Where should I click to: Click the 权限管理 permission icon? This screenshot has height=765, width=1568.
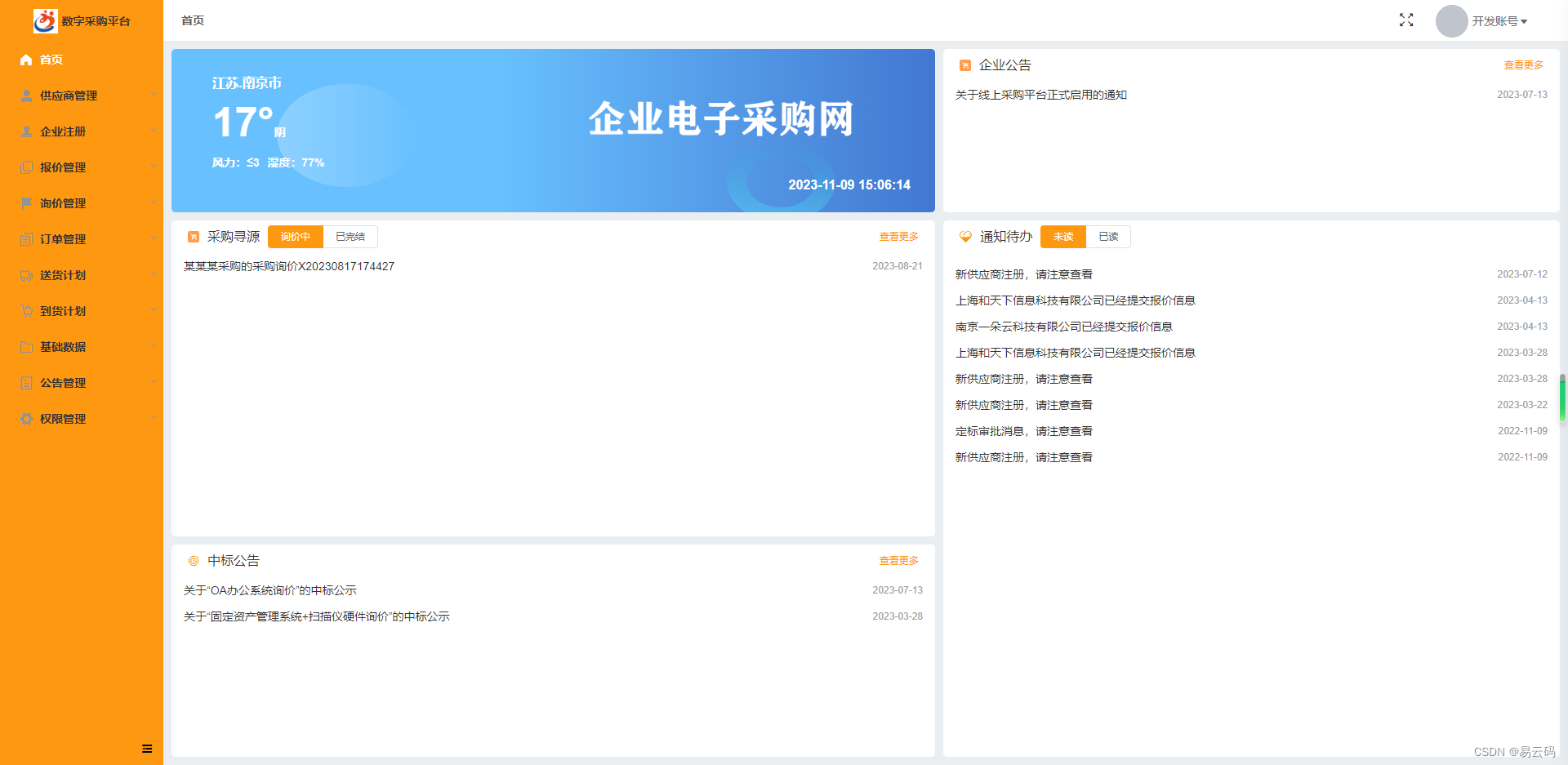pos(25,419)
